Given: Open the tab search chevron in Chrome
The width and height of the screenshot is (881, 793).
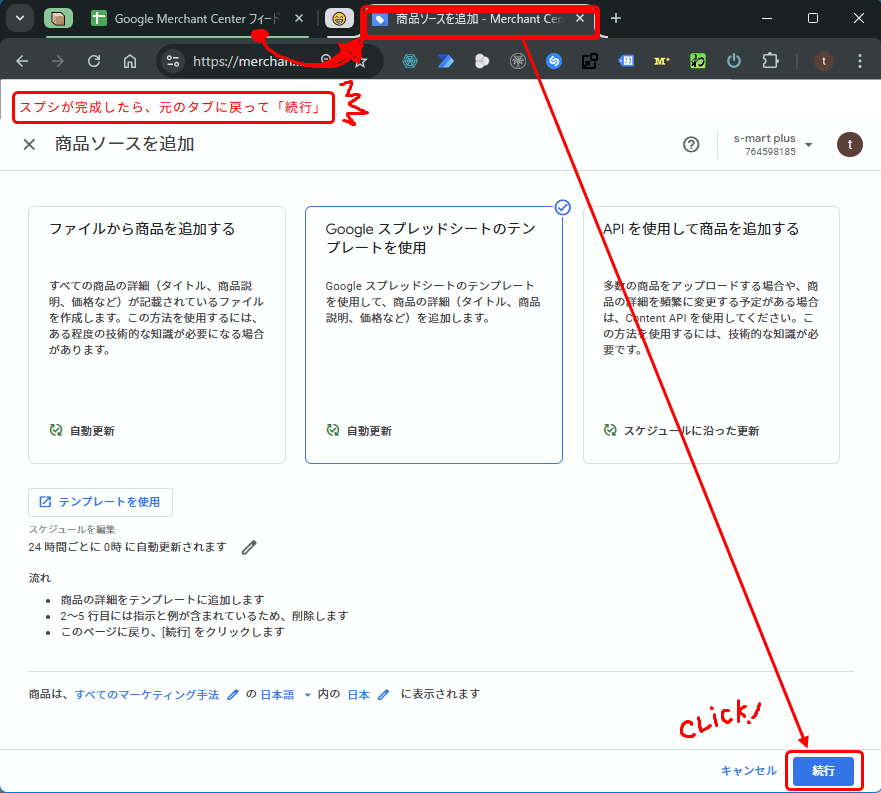Looking at the screenshot, I should click(19, 18).
